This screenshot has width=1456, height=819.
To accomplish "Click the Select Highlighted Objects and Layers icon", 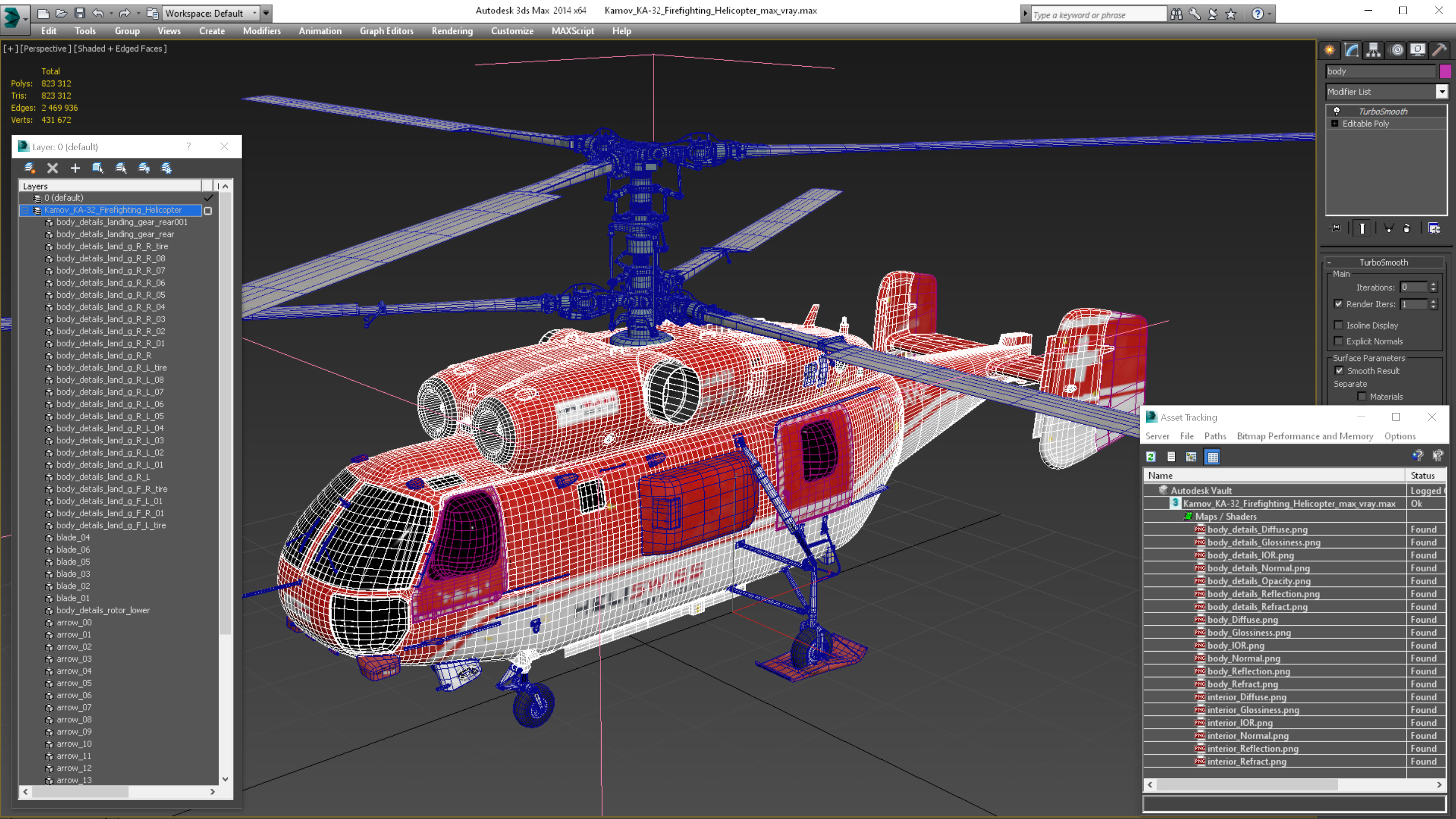I will click(98, 168).
